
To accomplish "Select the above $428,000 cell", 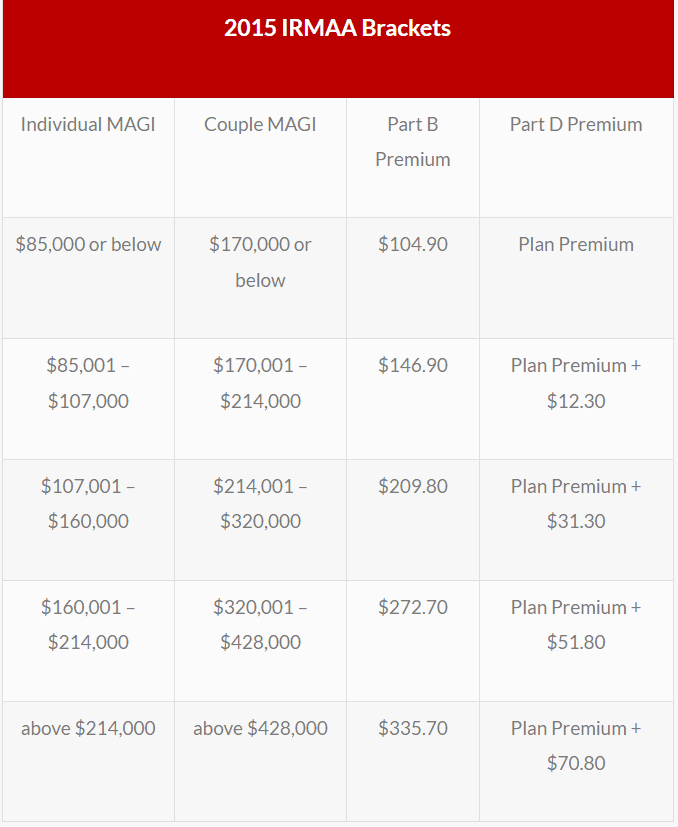I will [260, 729].
